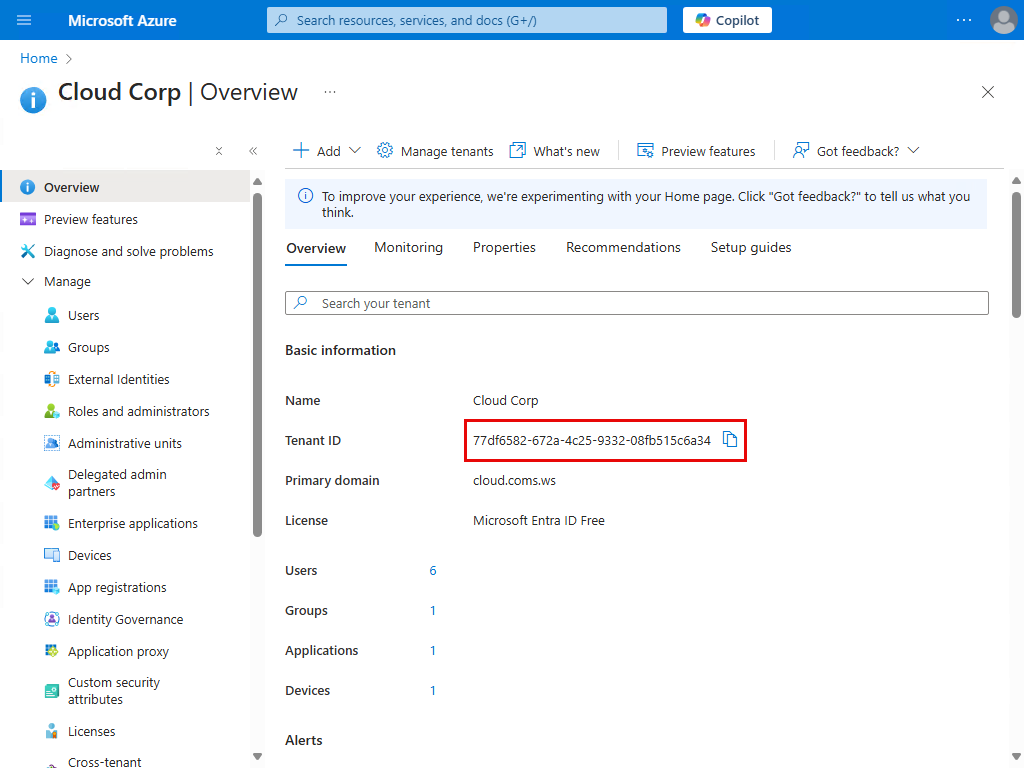Expand the Add dropdown arrow
Screen dimensions: 1024x768
point(355,150)
